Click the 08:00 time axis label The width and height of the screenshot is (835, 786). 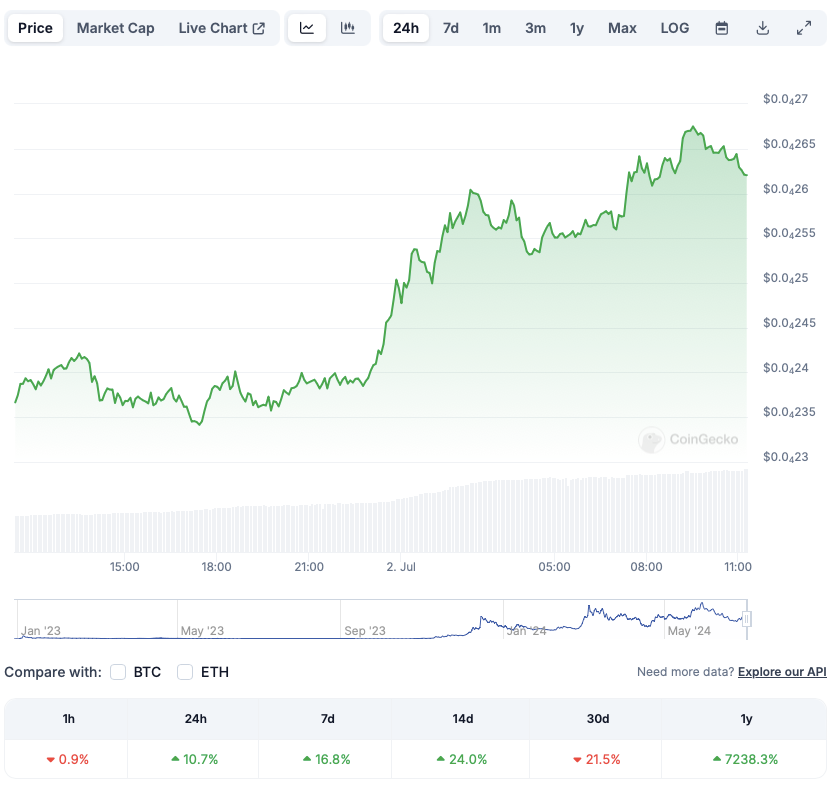(x=646, y=567)
